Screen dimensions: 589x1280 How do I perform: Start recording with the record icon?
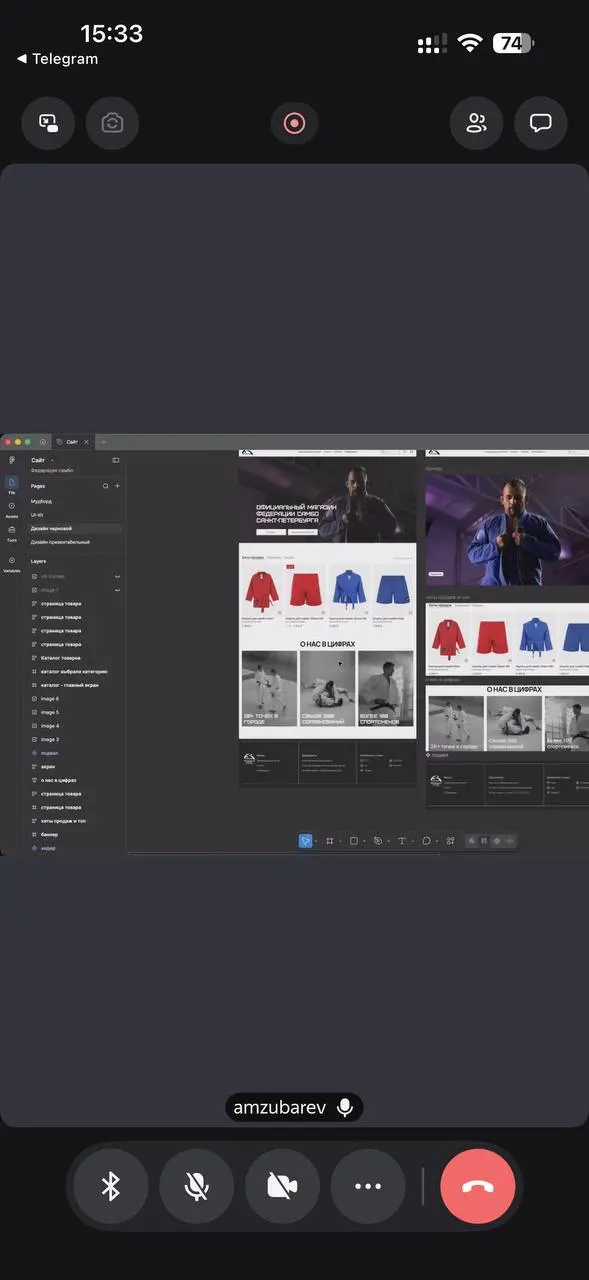point(294,124)
